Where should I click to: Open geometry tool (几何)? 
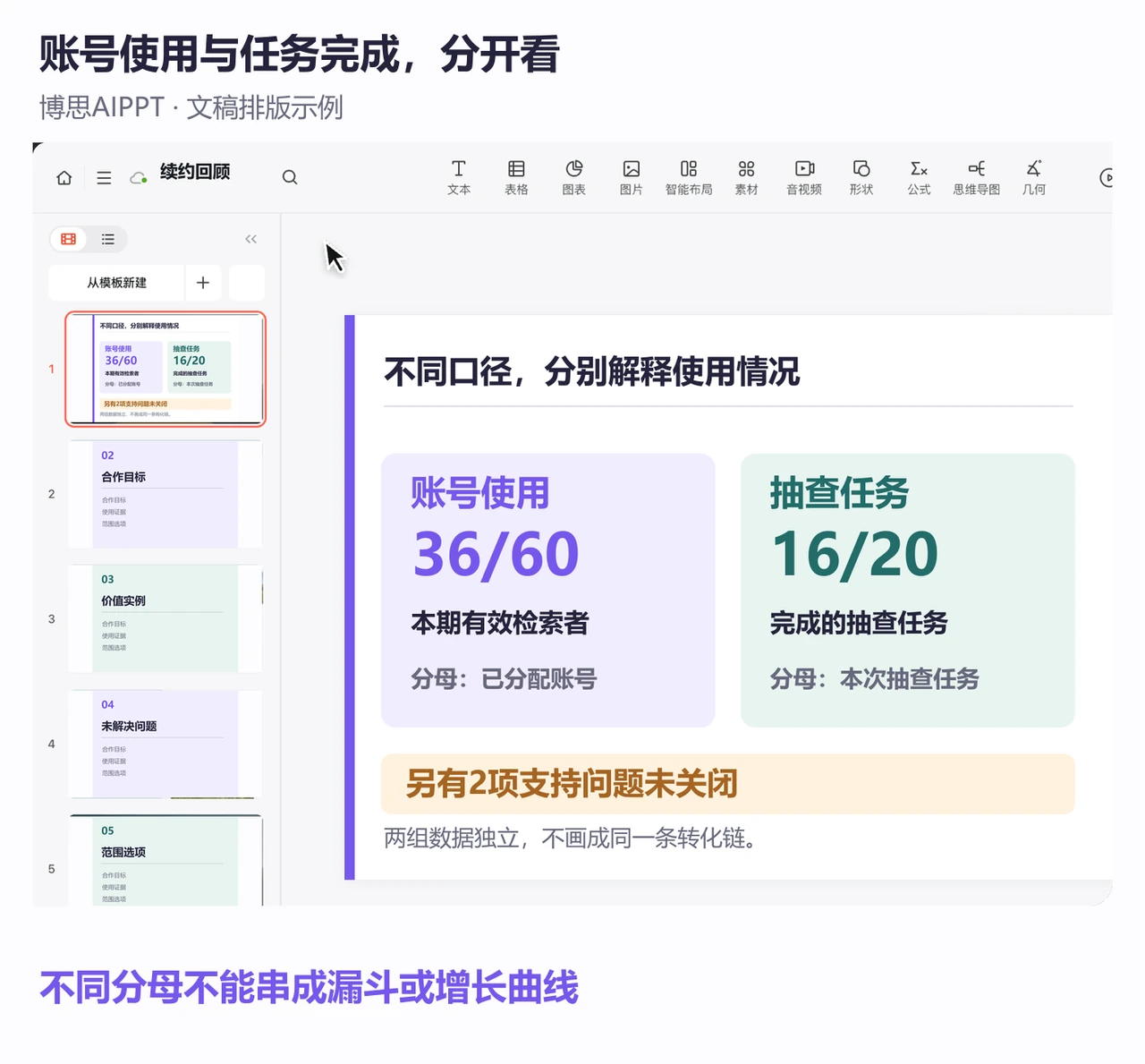(1034, 177)
